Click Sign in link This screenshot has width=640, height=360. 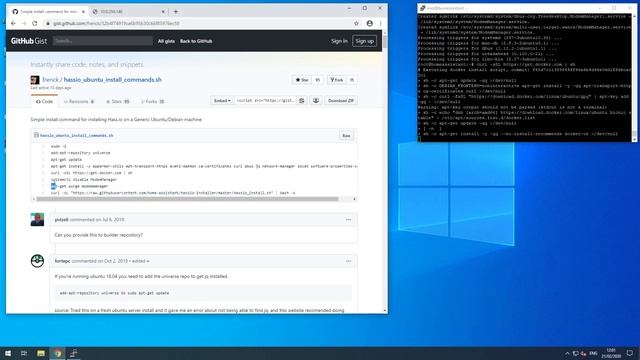tap(339, 41)
